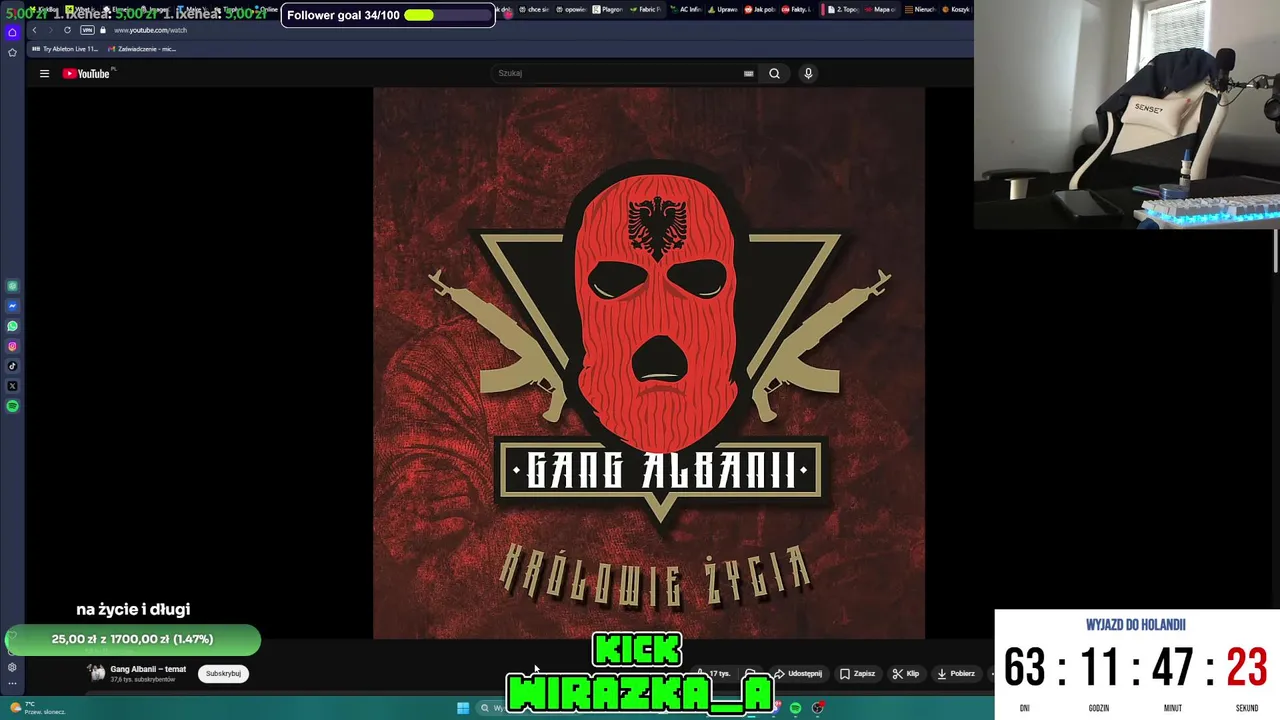Switch to the Plagron browser tab
This screenshot has height=720, width=1280.
pos(608,9)
